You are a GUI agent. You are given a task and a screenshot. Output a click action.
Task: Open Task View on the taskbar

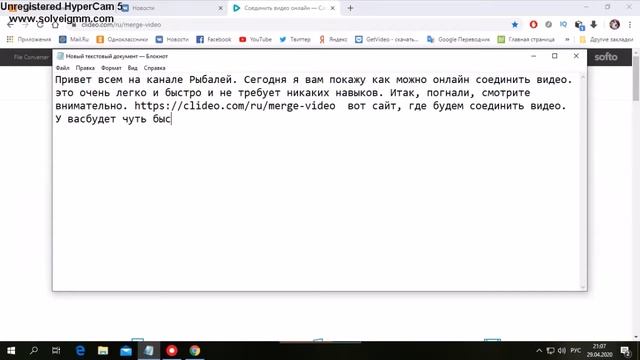[56, 351]
